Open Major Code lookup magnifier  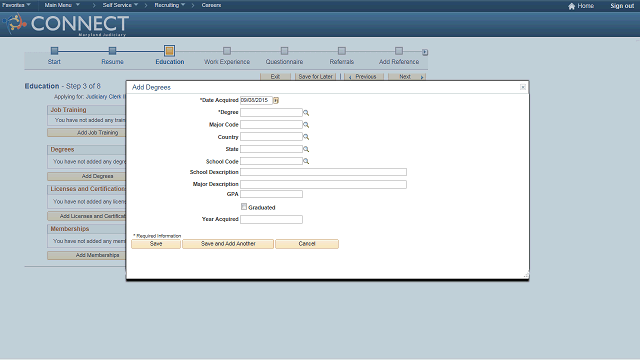(306, 125)
